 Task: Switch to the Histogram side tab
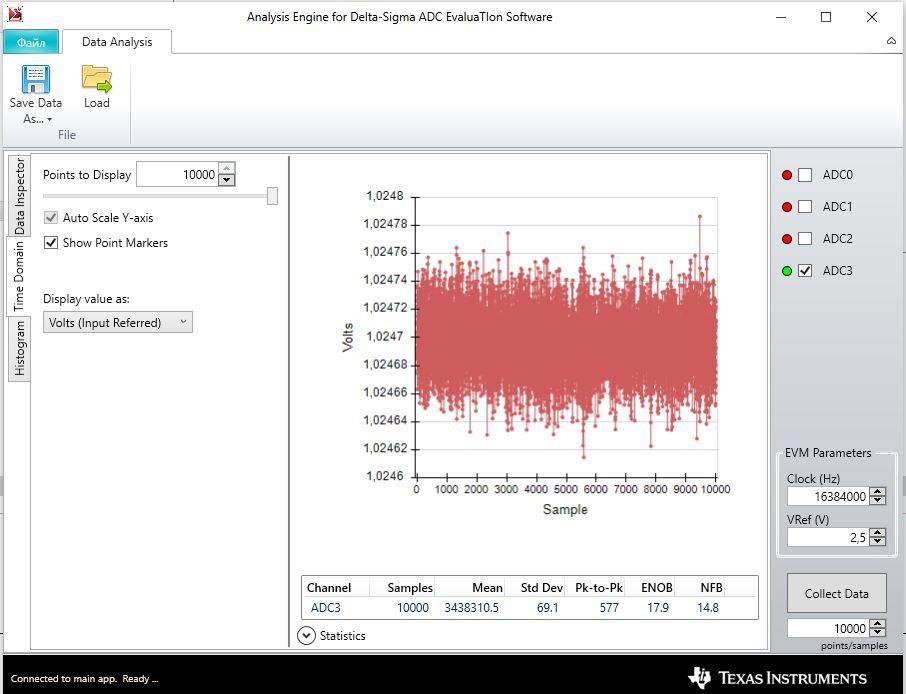coord(19,349)
